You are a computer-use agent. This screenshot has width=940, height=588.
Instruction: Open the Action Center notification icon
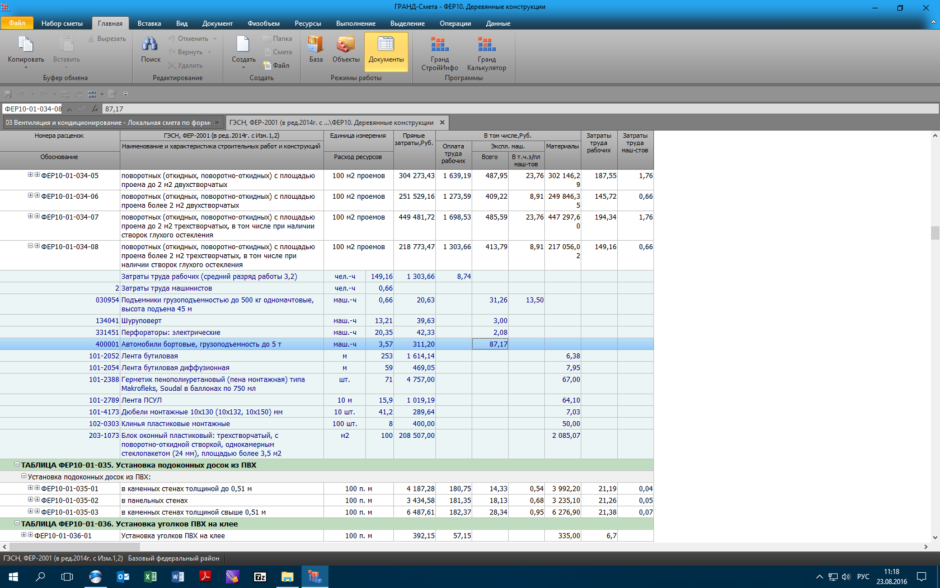(x=921, y=577)
